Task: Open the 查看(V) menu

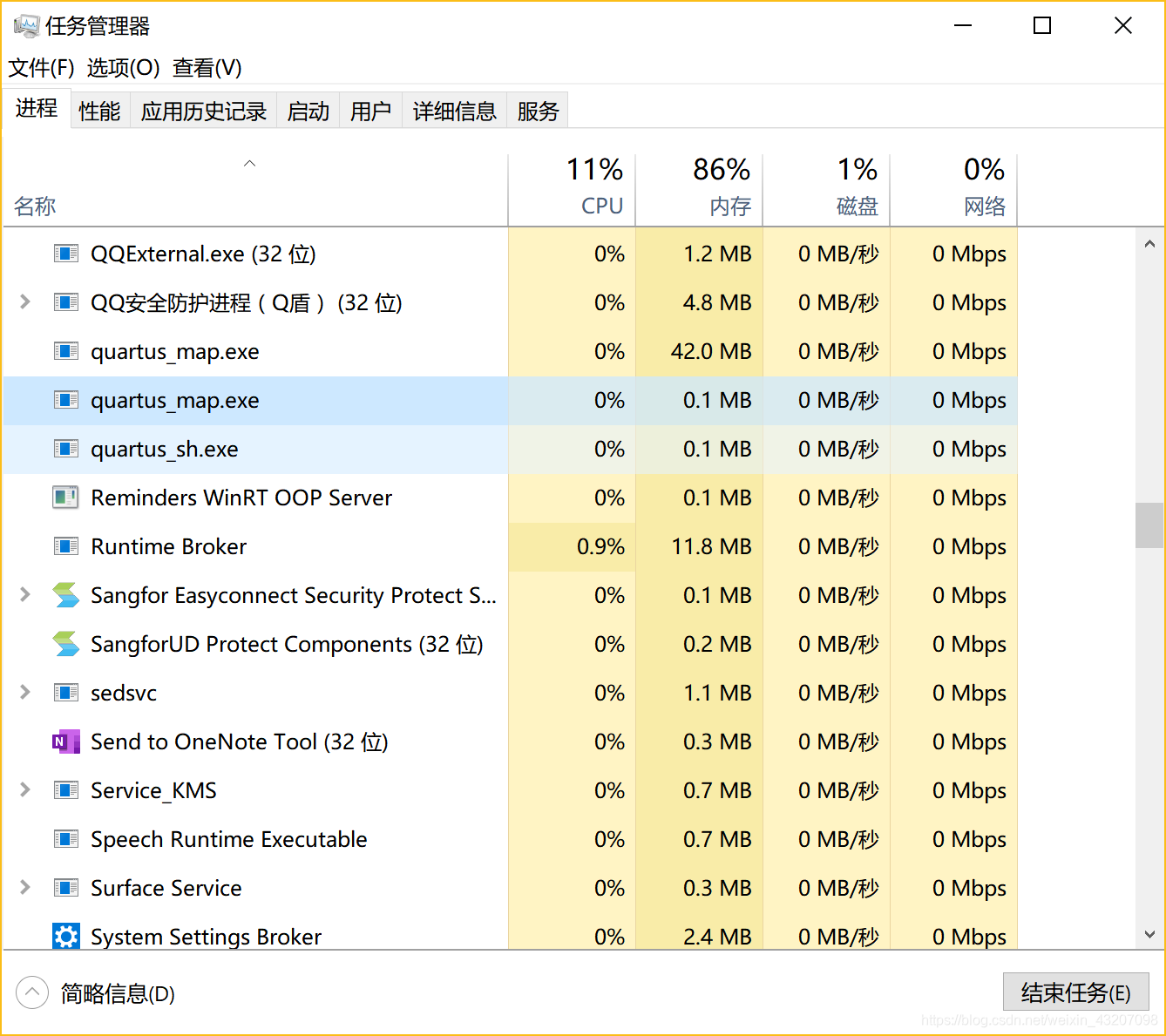Action: click(x=207, y=67)
